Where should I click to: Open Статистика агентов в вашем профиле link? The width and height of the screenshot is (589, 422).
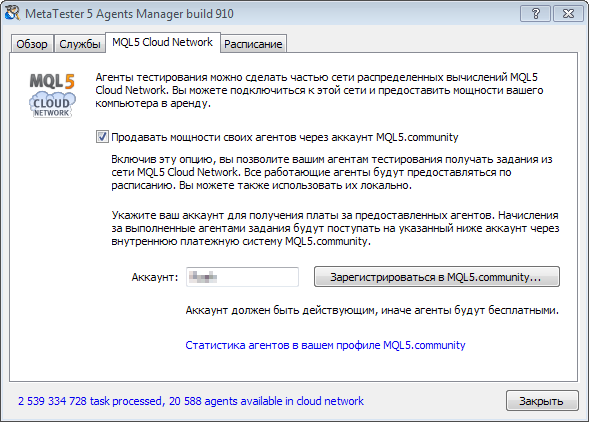point(325,345)
